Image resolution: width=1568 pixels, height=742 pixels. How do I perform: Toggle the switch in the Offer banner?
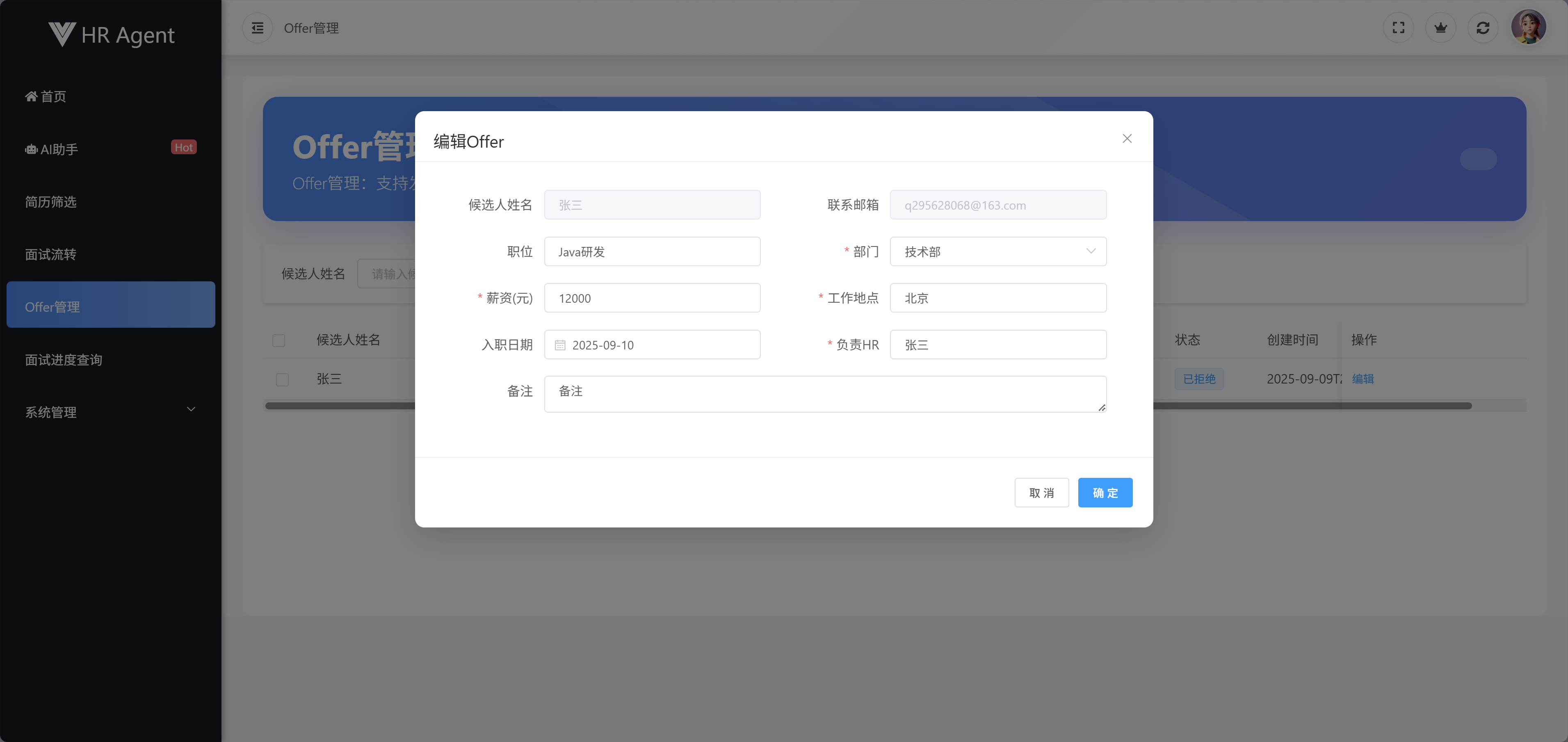[x=1478, y=159]
